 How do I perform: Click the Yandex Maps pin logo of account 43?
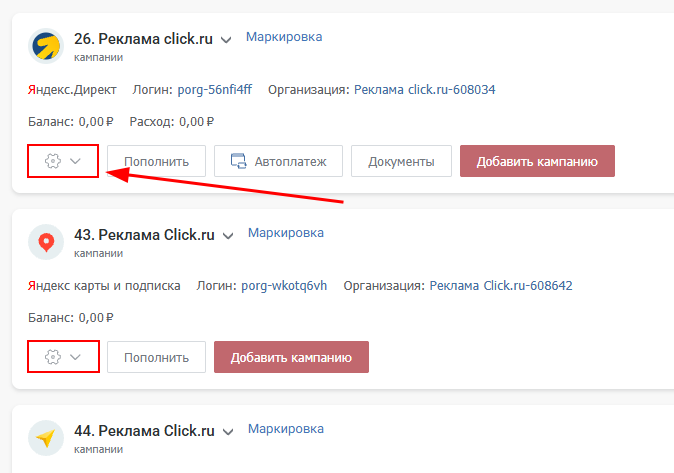tap(46, 242)
